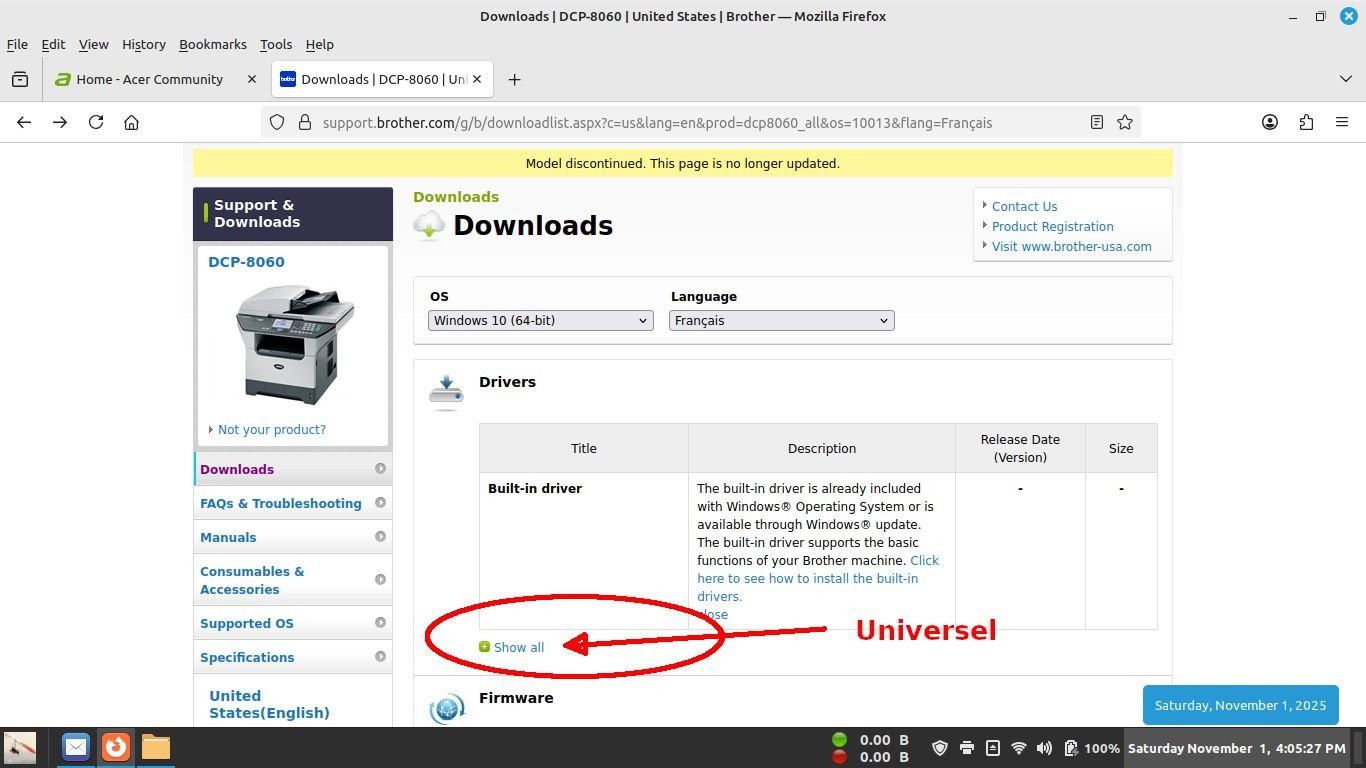The image size is (1366, 768).
Task: Open Wi-Fi network tray icon
Action: (1019, 748)
